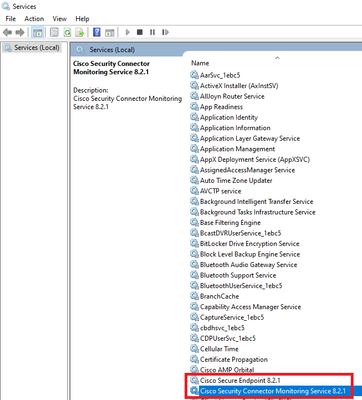
Task: Click the gear icon beside Certificate Propagation
Action: click(194, 359)
